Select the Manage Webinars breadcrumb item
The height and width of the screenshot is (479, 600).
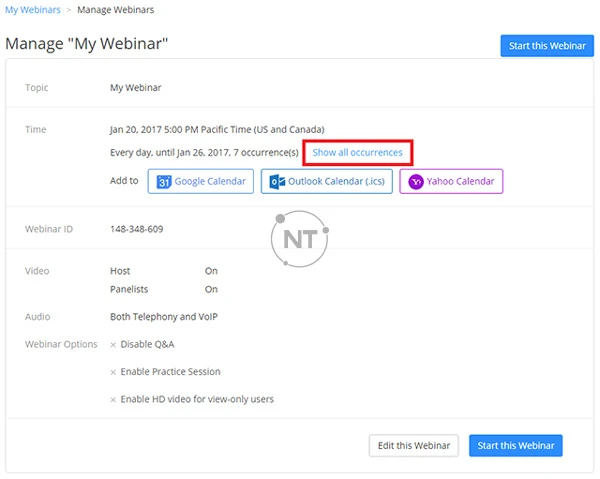[117, 10]
